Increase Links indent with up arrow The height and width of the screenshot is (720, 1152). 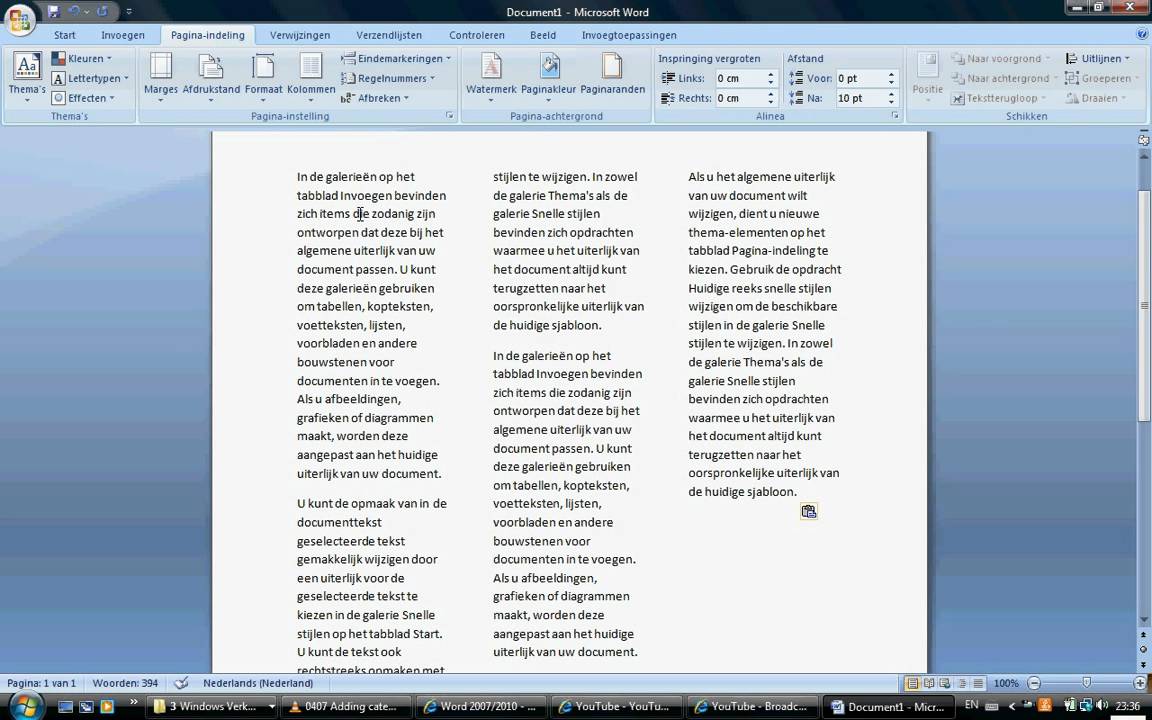tap(771, 74)
